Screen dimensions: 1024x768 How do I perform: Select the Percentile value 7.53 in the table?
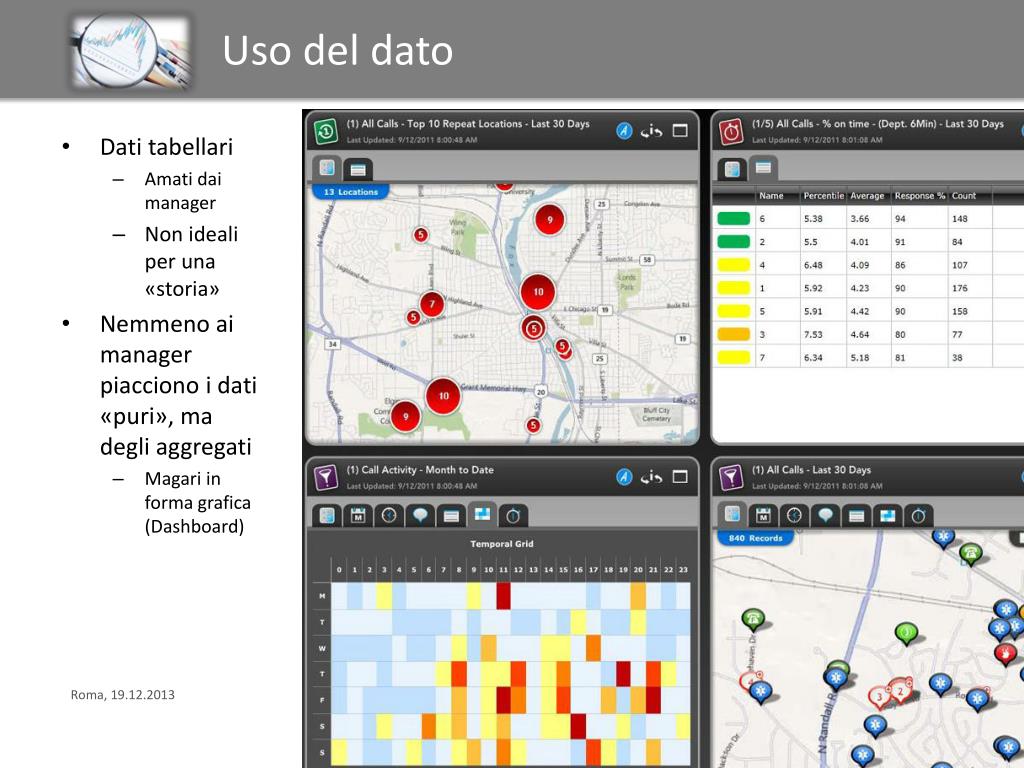[x=813, y=334]
